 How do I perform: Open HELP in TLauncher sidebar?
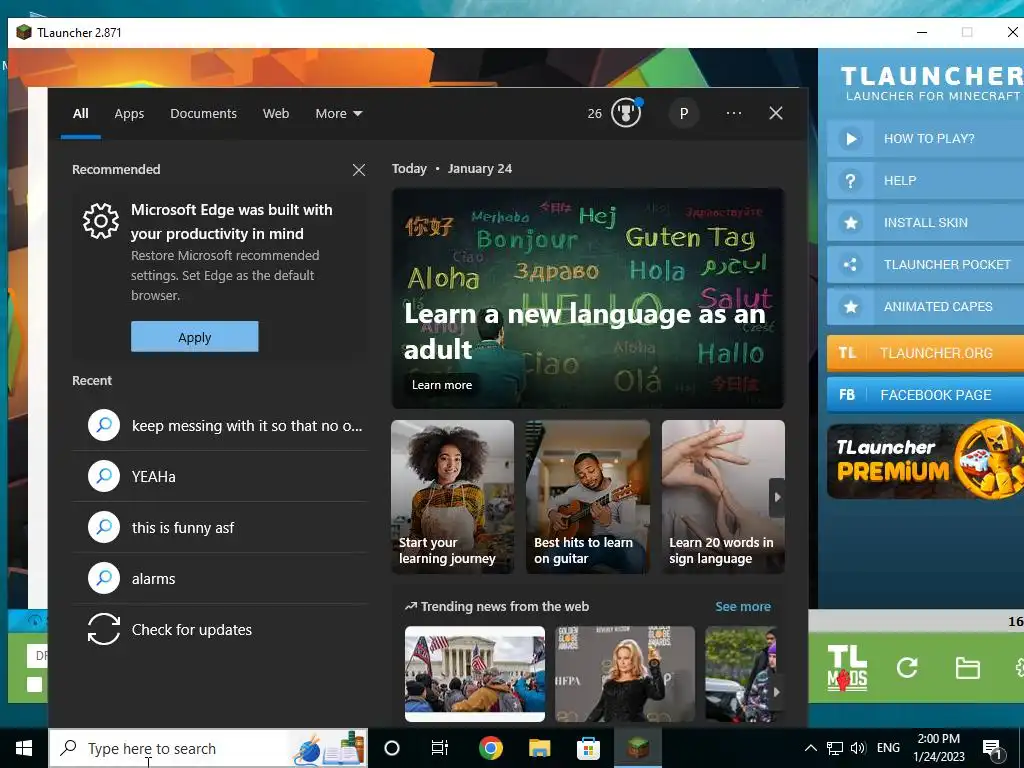925,181
